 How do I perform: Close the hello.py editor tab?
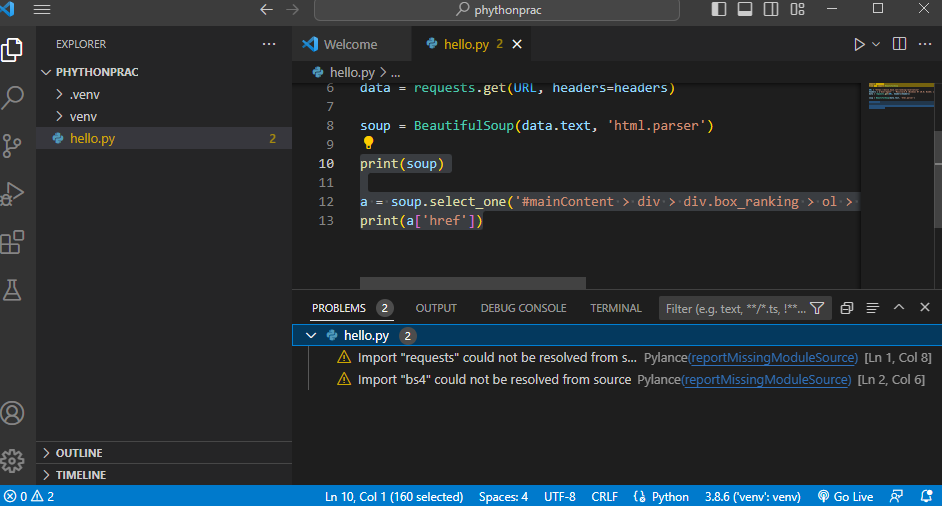click(x=517, y=44)
